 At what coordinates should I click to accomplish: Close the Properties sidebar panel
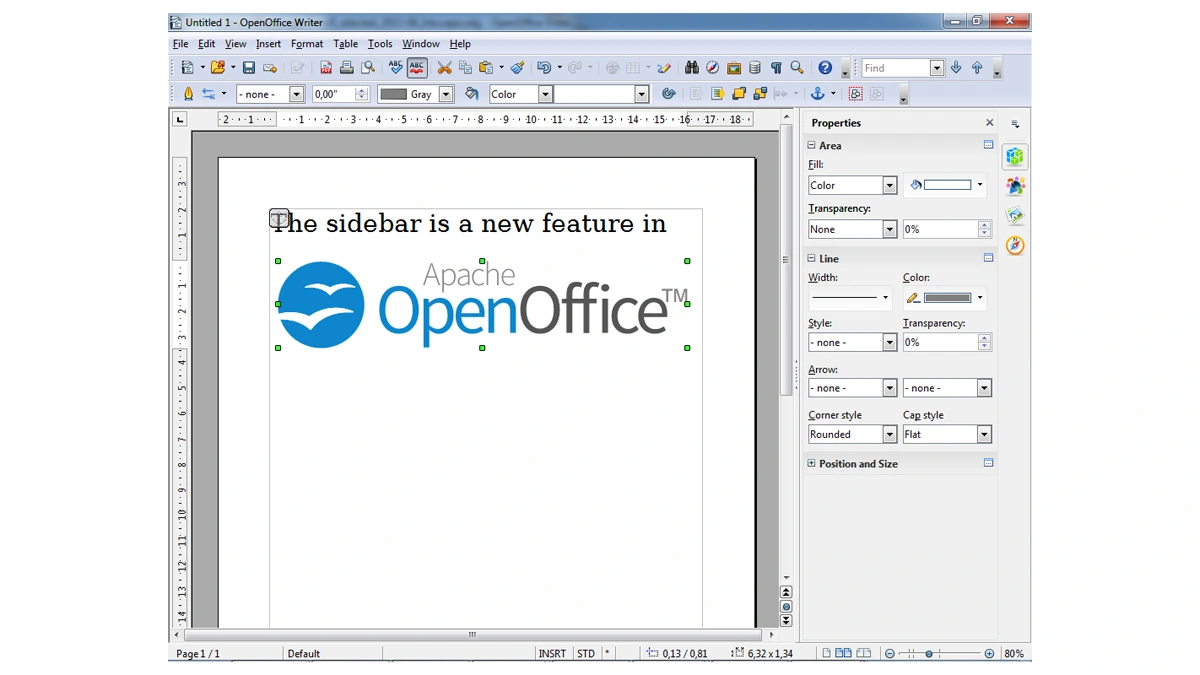pyautogui.click(x=990, y=123)
